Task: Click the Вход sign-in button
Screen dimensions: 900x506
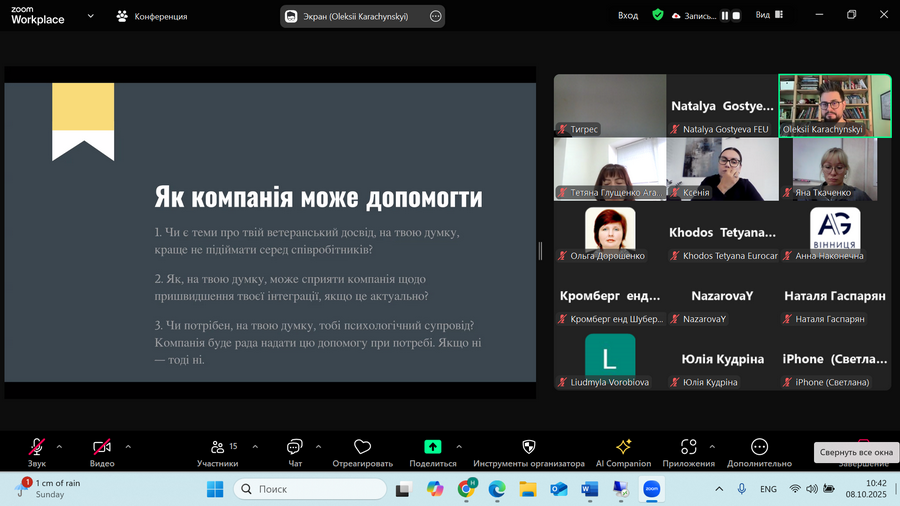Action: tap(628, 16)
